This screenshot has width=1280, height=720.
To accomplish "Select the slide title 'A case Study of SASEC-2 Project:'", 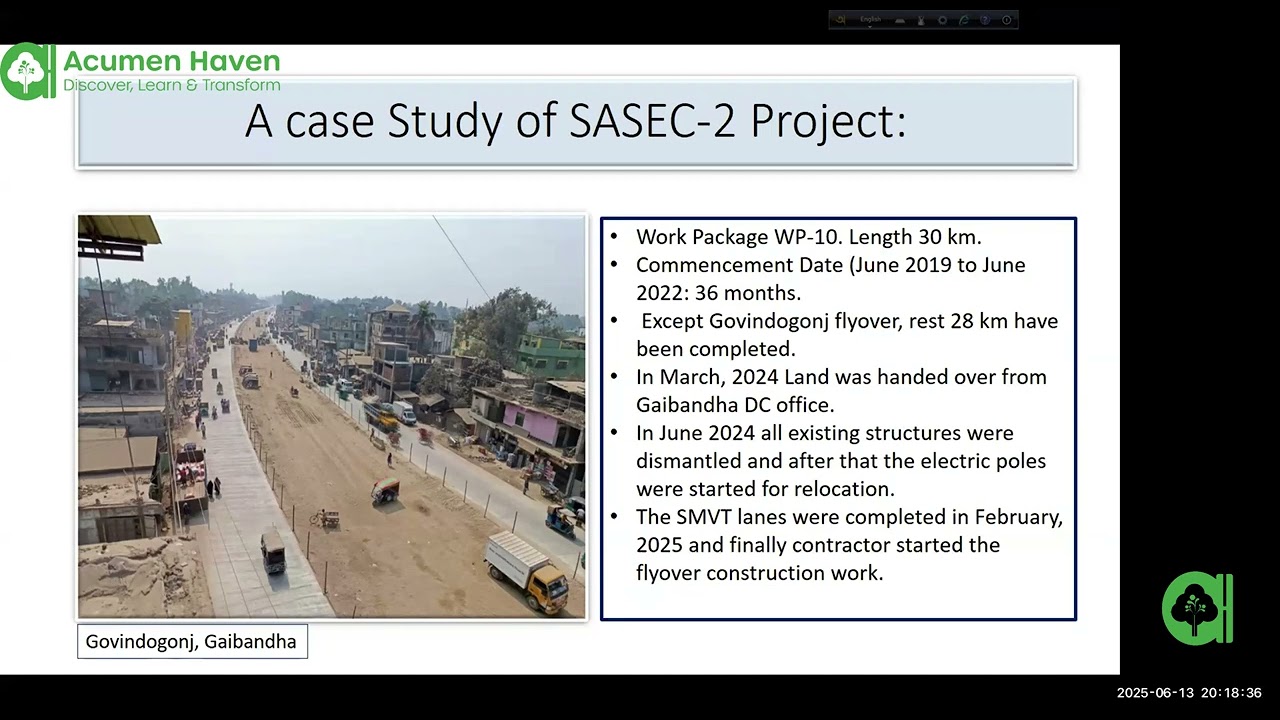I will coord(575,121).
